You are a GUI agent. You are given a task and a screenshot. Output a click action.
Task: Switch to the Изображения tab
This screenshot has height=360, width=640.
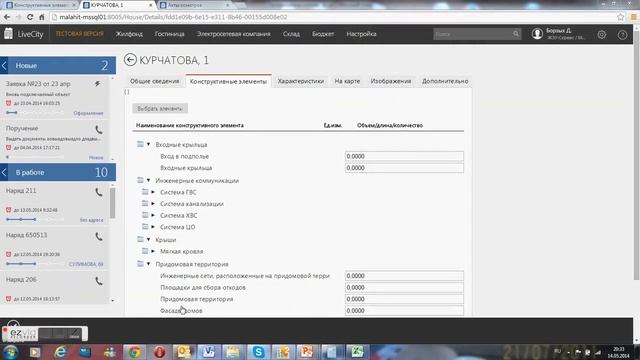point(391,81)
